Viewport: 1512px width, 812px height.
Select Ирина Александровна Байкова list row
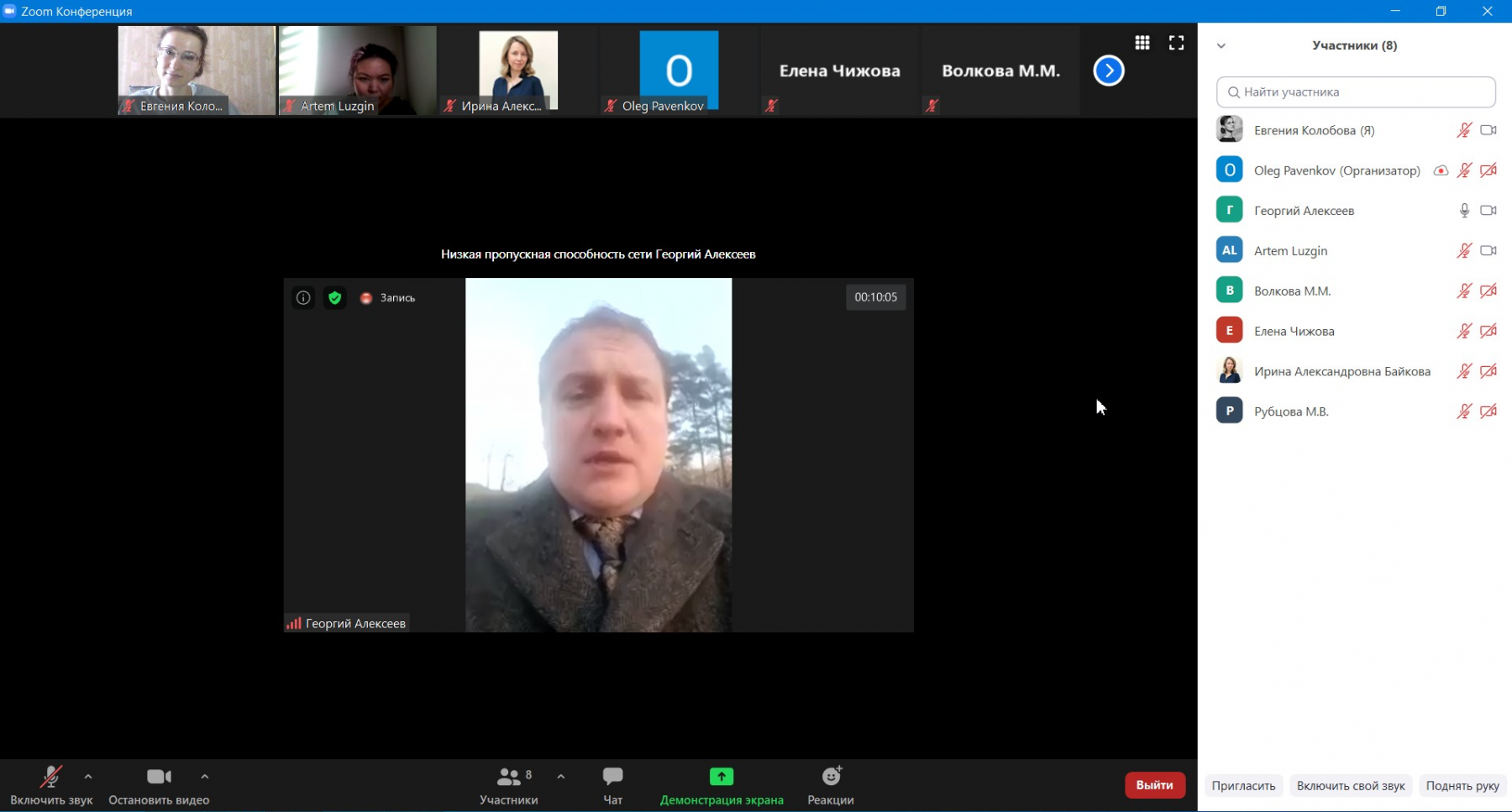[1356, 371]
